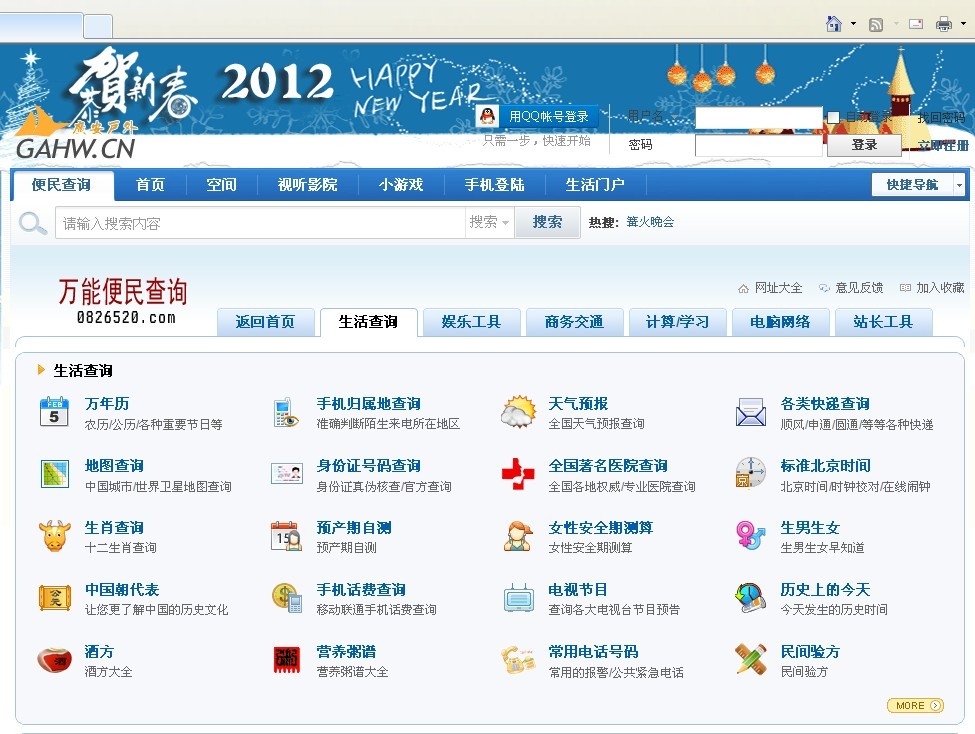Toggle the 自动登录 checkbox

(x=834, y=117)
